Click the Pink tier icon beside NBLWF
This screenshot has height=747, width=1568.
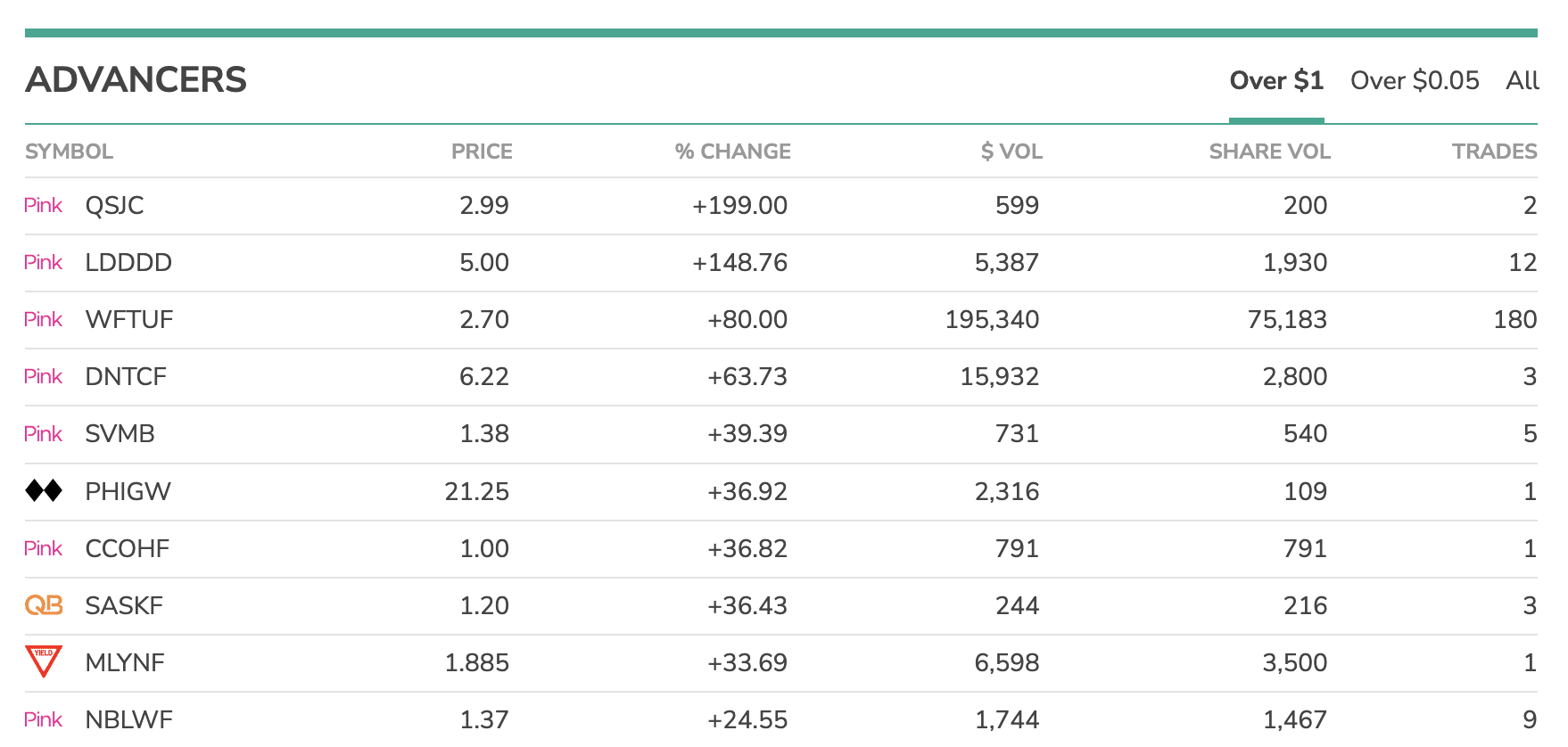point(43,719)
